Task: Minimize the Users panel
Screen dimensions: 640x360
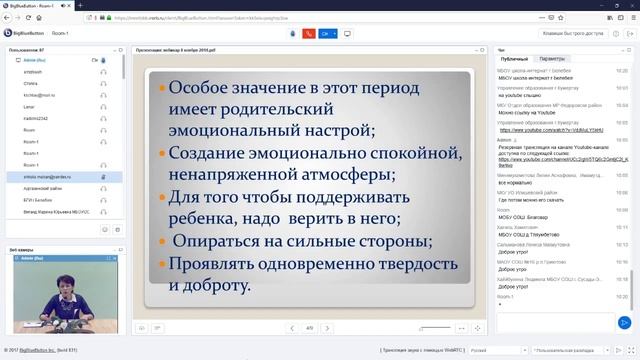Action: [x=114, y=50]
